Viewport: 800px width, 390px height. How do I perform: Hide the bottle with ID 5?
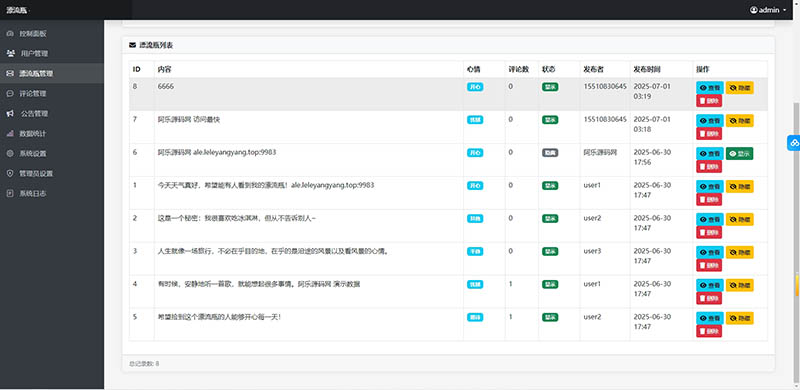[739, 319]
